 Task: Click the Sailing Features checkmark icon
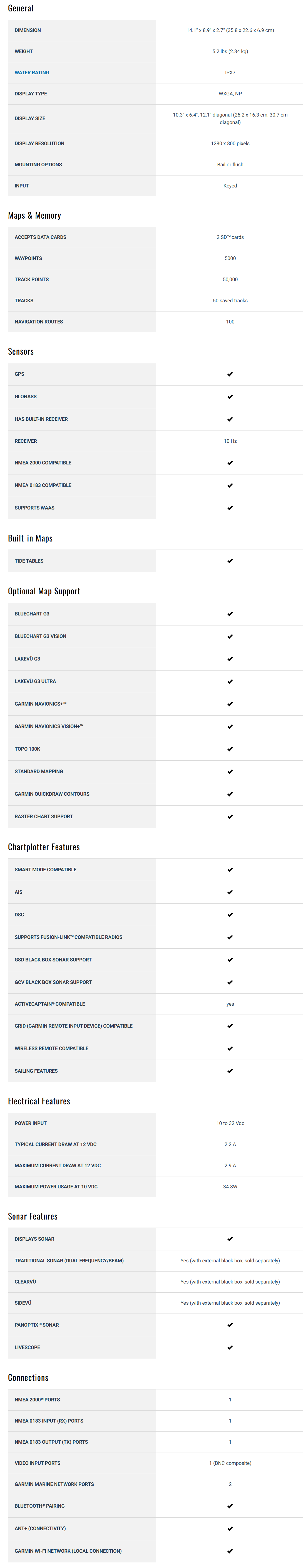coord(230,1071)
